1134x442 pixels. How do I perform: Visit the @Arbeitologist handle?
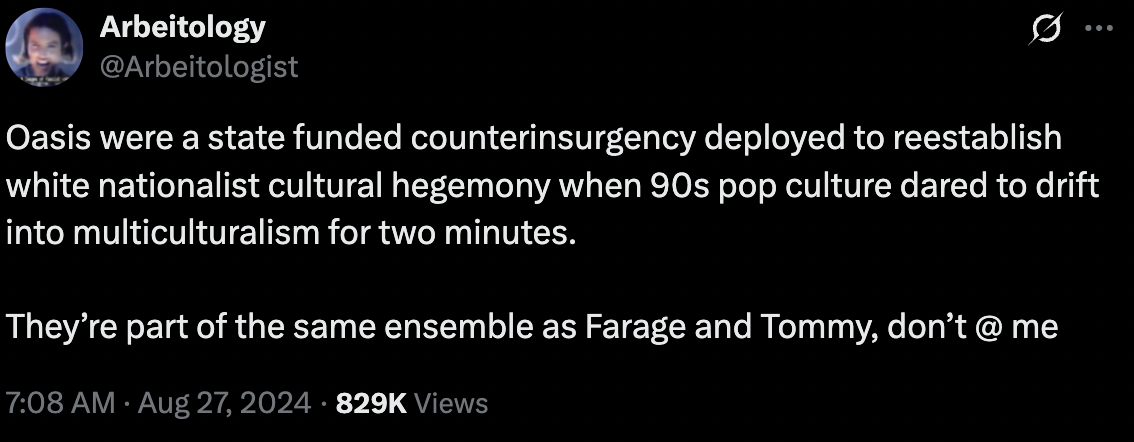199,67
